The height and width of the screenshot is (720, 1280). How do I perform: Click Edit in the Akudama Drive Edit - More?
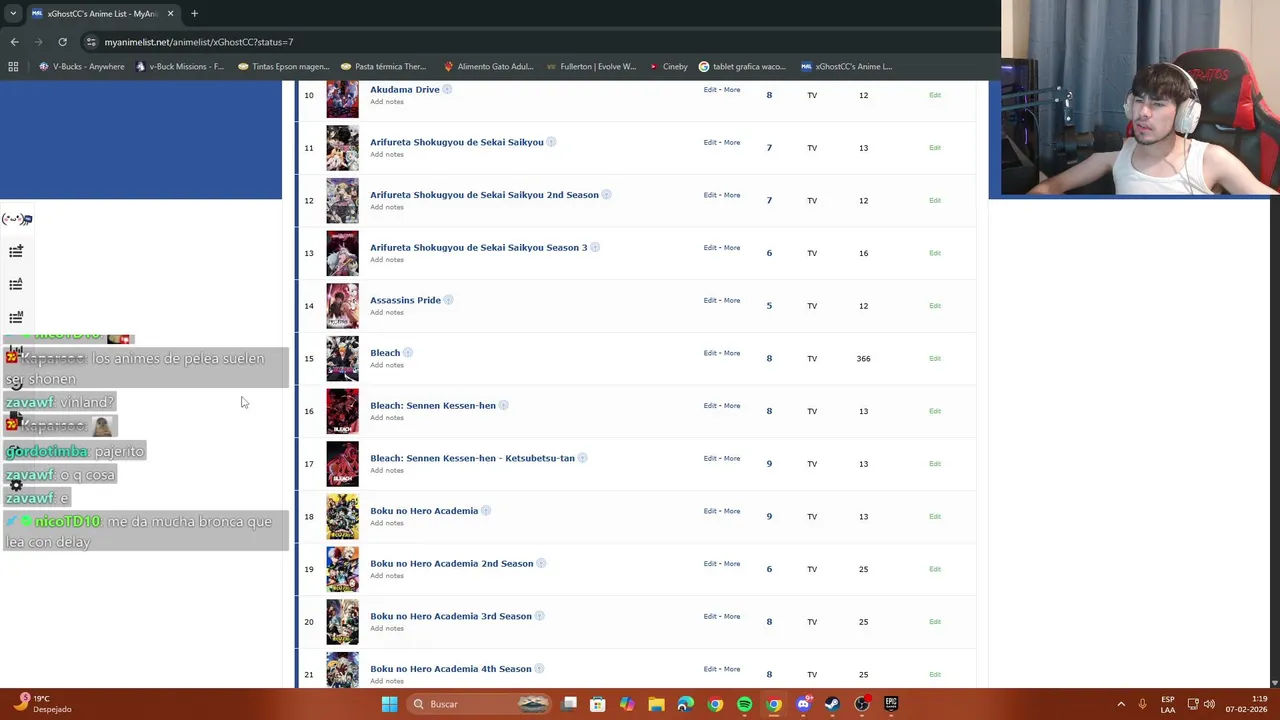710,90
